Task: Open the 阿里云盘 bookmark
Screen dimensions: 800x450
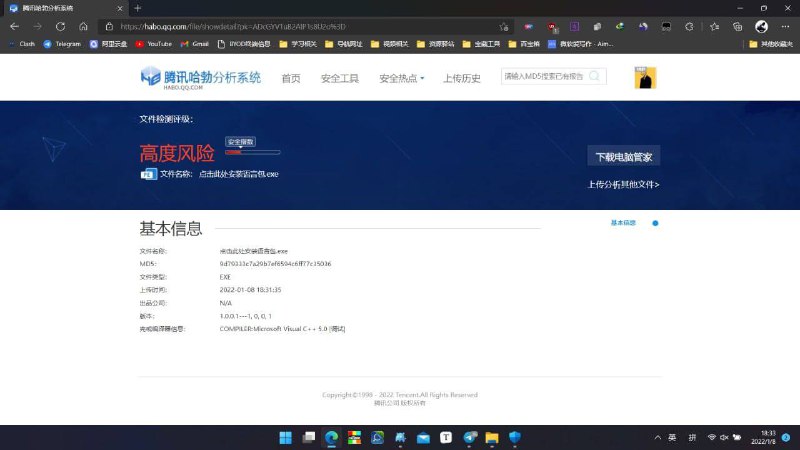Action: 108,44
